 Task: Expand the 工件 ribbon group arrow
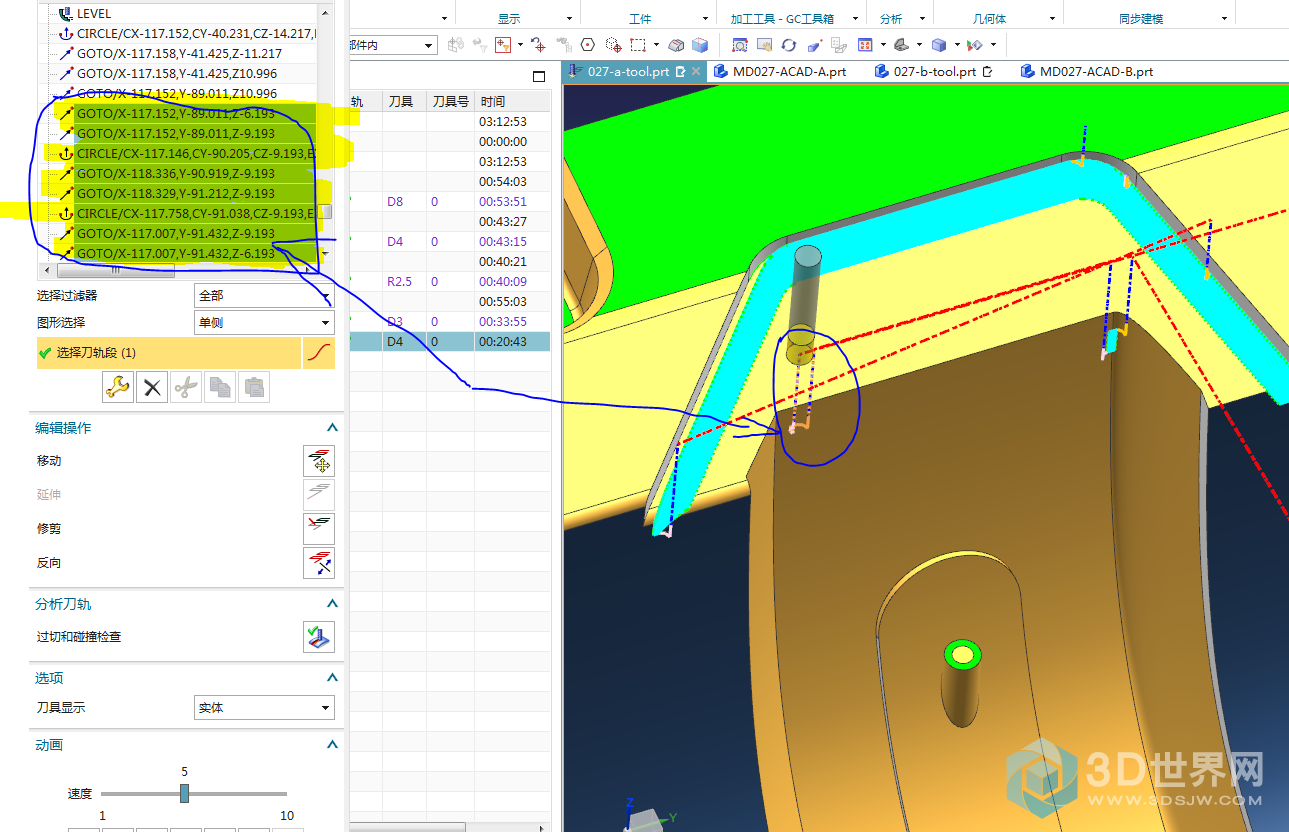(705, 19)
